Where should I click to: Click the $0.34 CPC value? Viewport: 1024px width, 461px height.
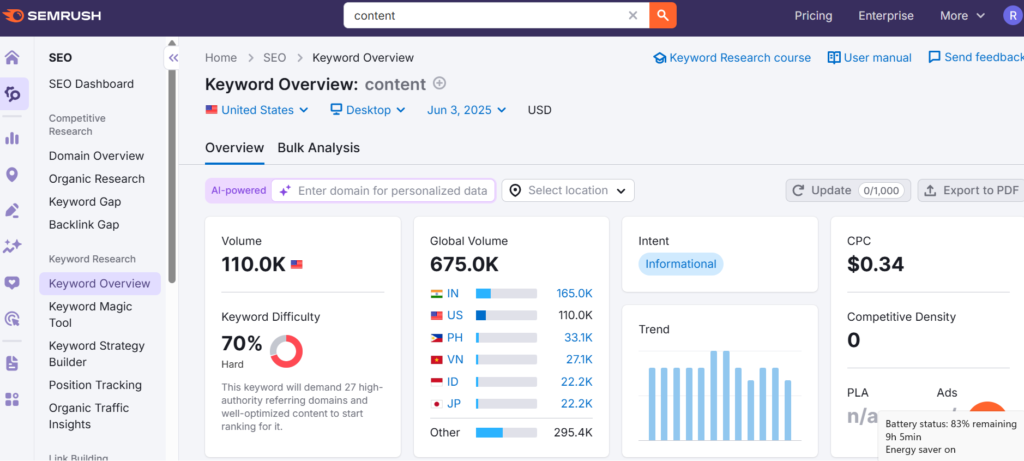[876, 264]
